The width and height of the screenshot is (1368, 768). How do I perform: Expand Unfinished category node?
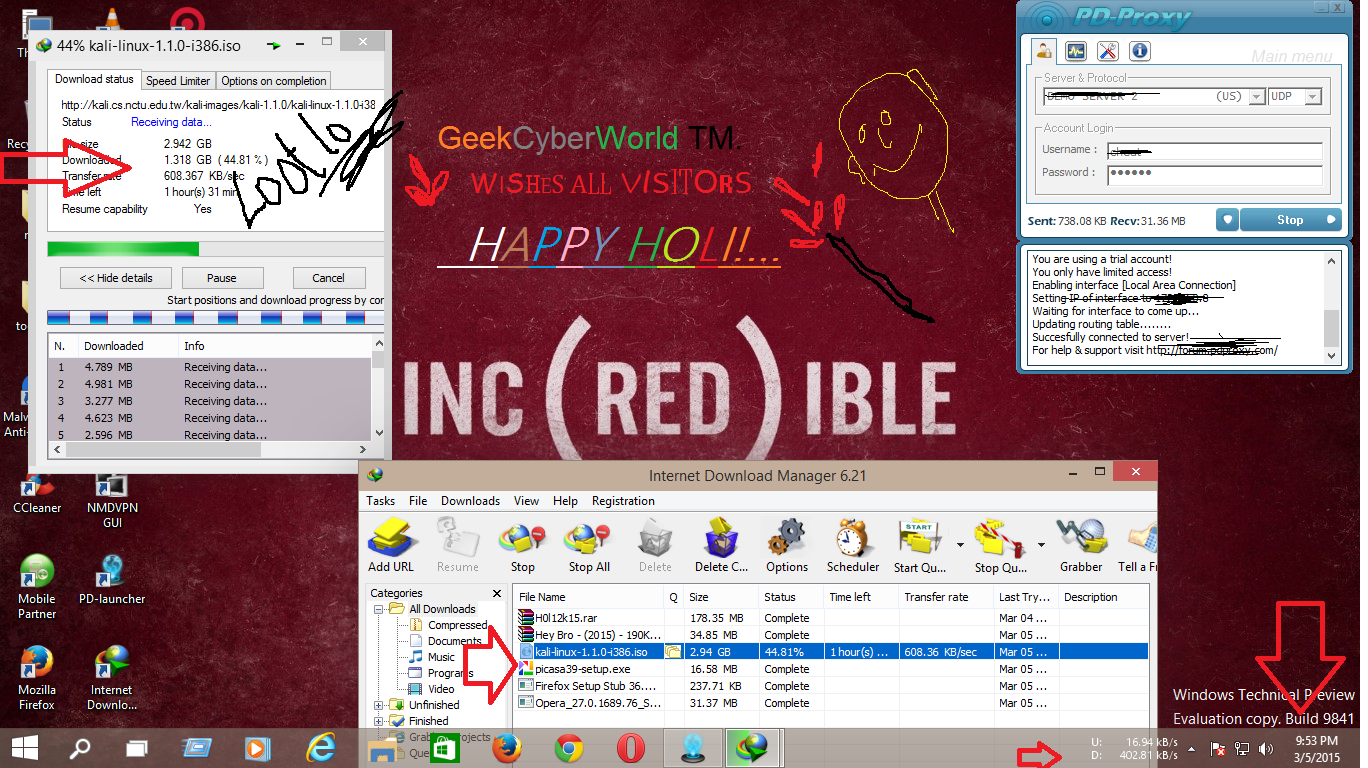379,705
